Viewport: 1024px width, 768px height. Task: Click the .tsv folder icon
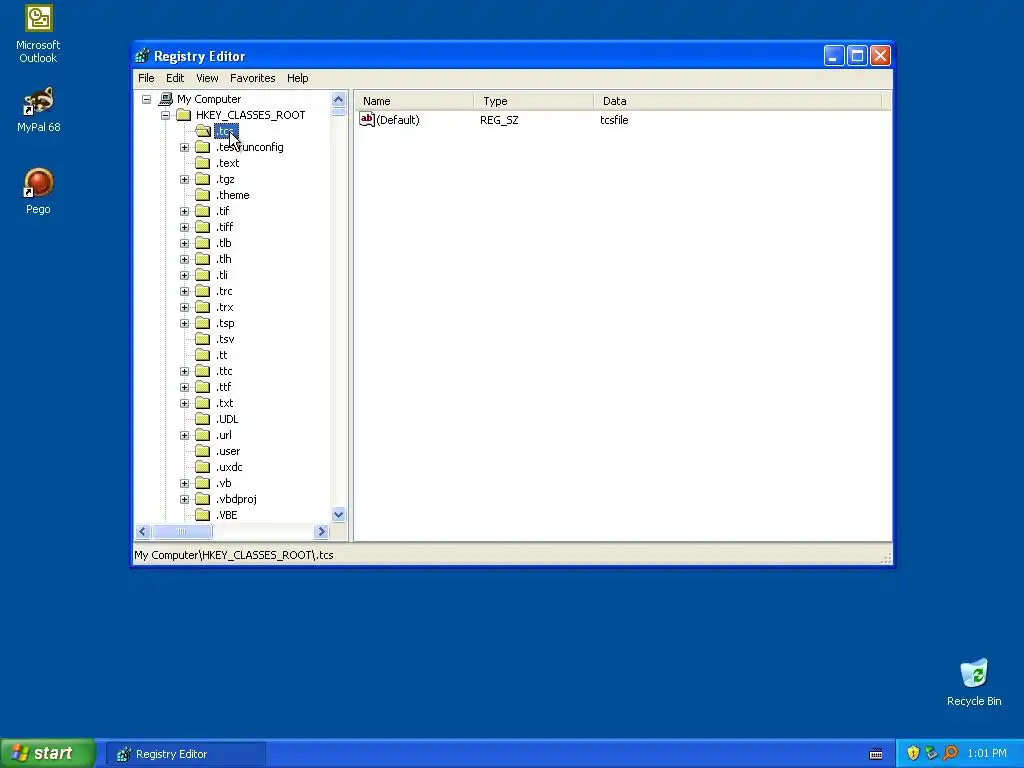click(202, 339)
